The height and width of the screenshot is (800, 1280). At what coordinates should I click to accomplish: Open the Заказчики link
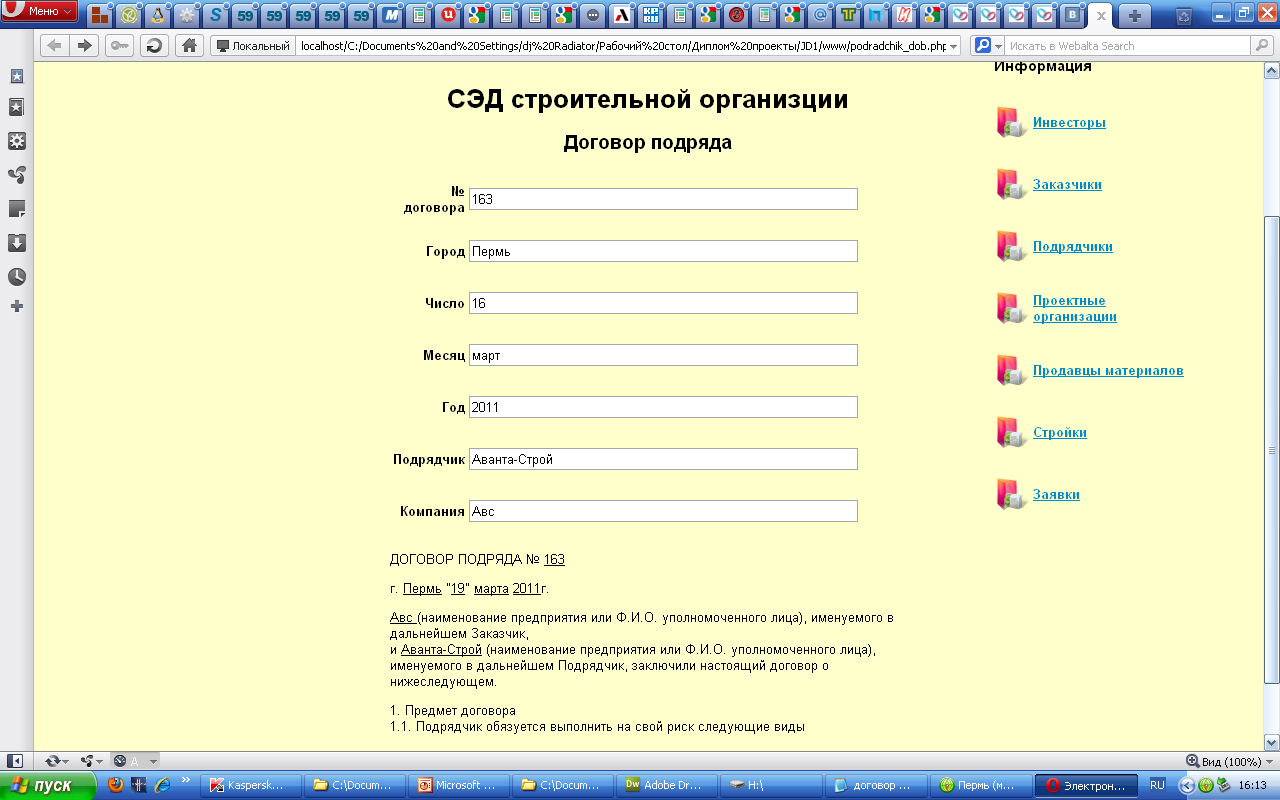[1067, 185]
